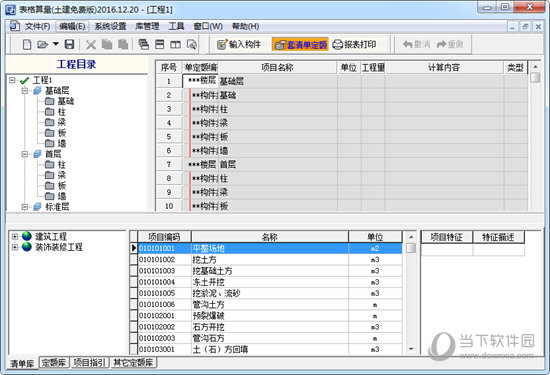
Task: Click the list scroll-down arrow
Action: (411, 349)
